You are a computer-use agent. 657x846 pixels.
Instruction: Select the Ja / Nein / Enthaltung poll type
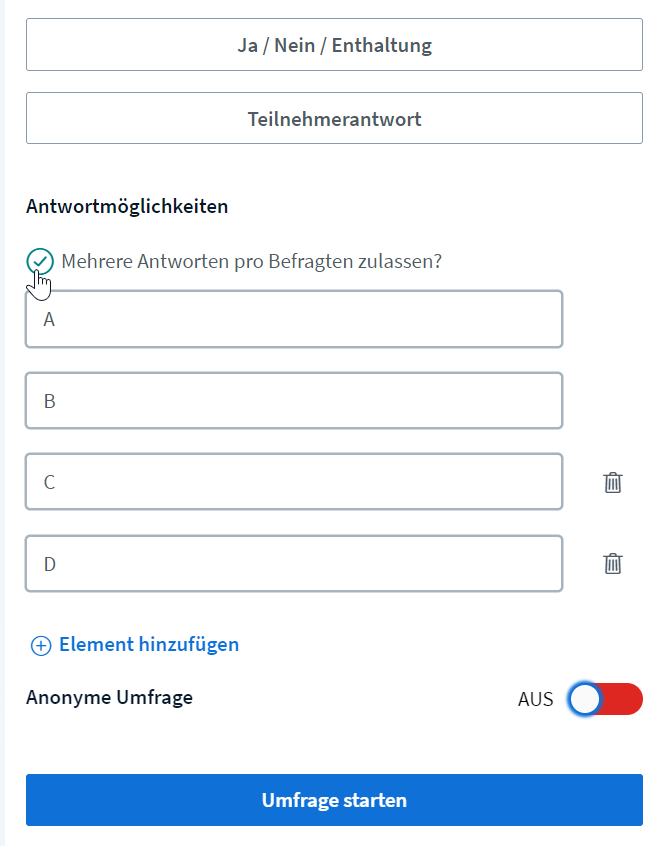(334, 45)
